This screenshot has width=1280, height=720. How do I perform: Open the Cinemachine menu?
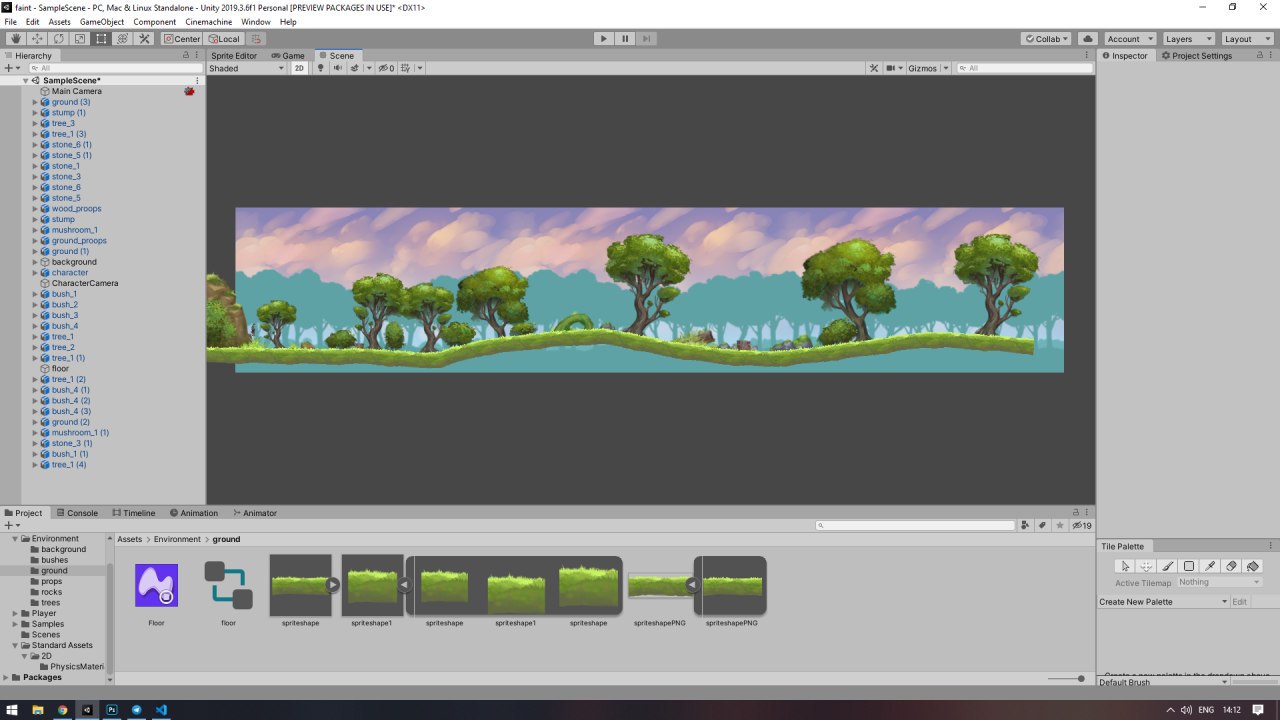coord(208,21)
